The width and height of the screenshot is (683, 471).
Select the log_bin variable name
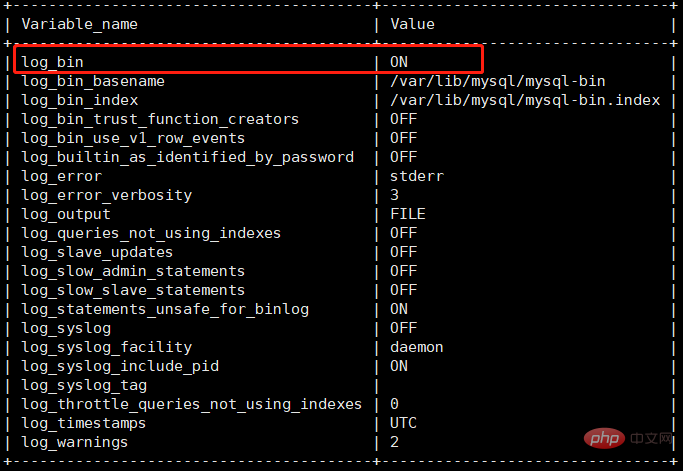(x=52, y=62)
